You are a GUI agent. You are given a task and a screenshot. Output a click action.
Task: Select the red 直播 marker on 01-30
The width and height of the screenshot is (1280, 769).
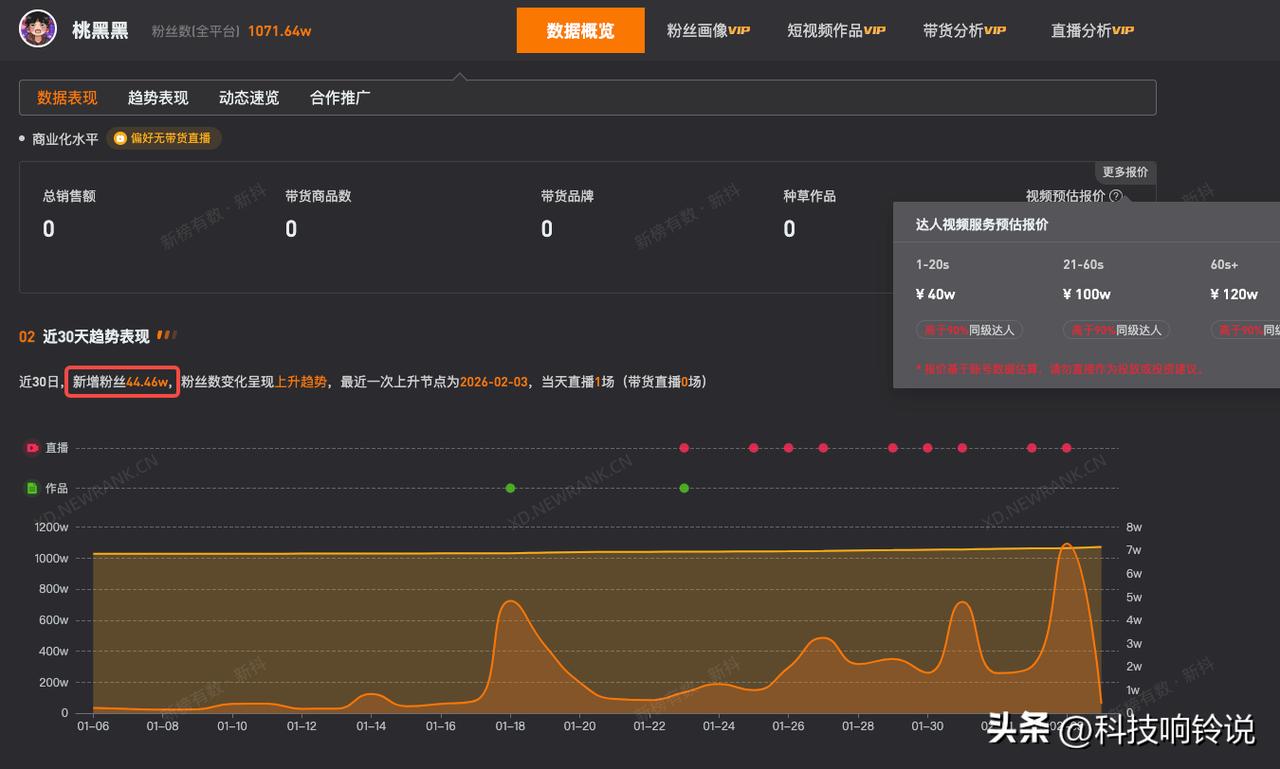[x=927, y=448]
